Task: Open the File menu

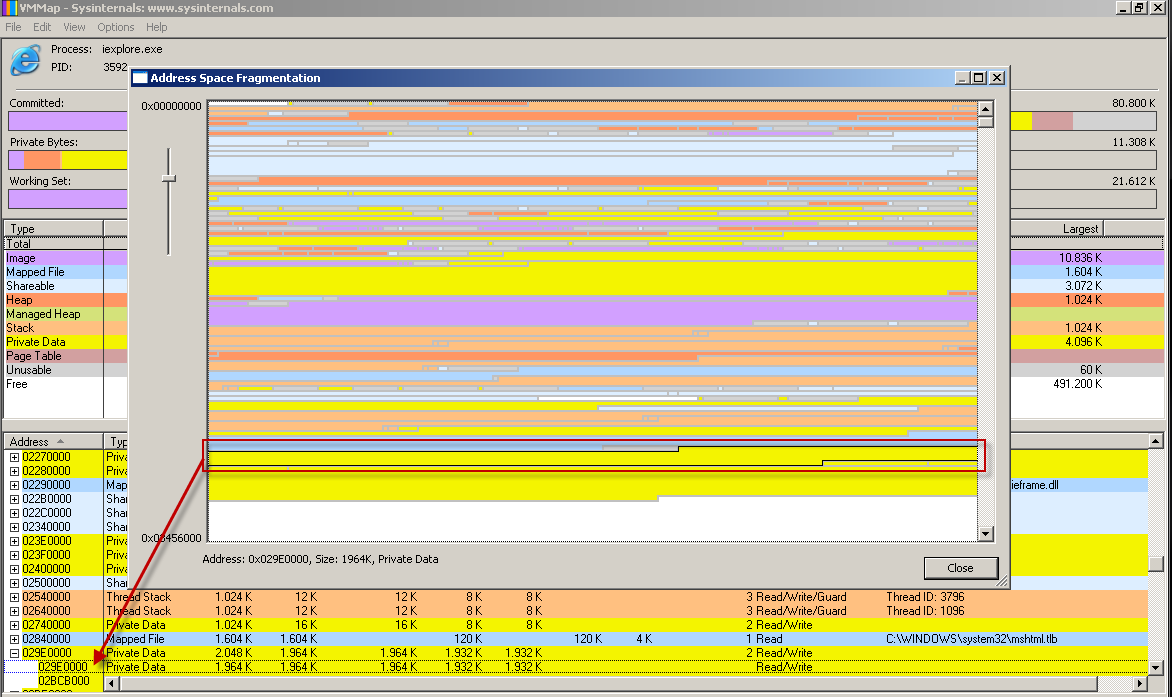Action: 13,27
